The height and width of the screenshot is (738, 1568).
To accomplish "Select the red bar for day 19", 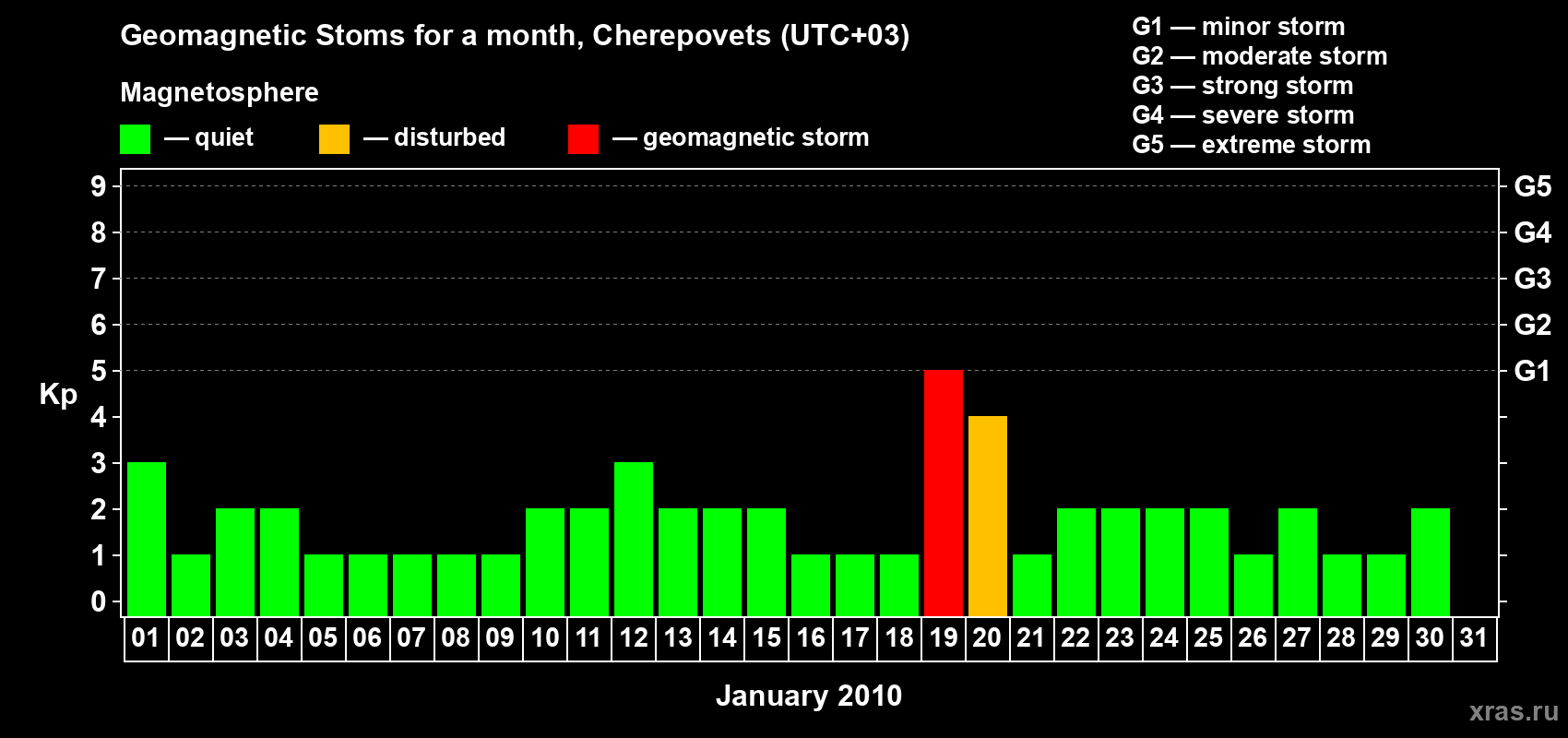I will pos(944,493).
